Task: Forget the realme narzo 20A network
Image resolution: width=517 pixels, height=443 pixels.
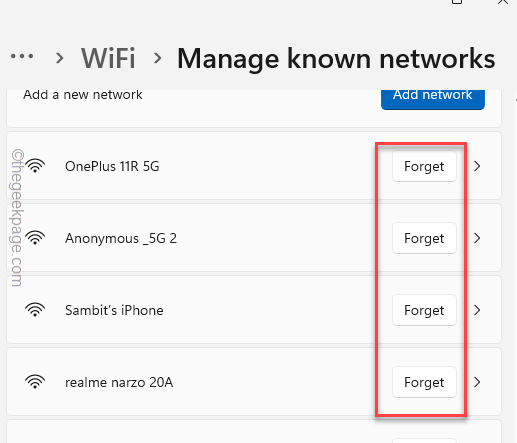Action: [424, 382]
